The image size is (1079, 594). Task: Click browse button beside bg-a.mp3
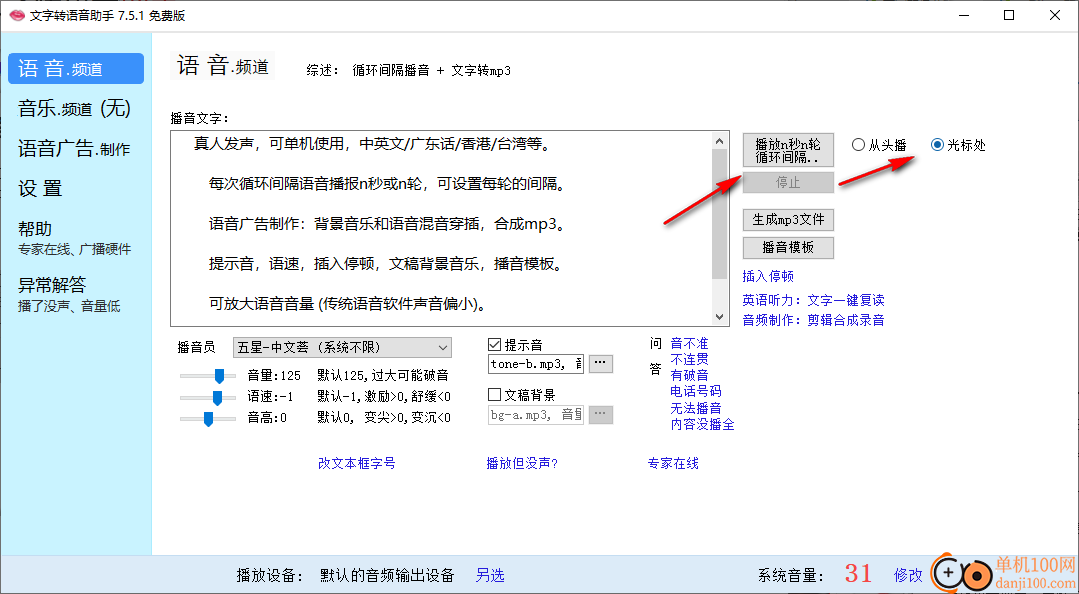(601, 414)
